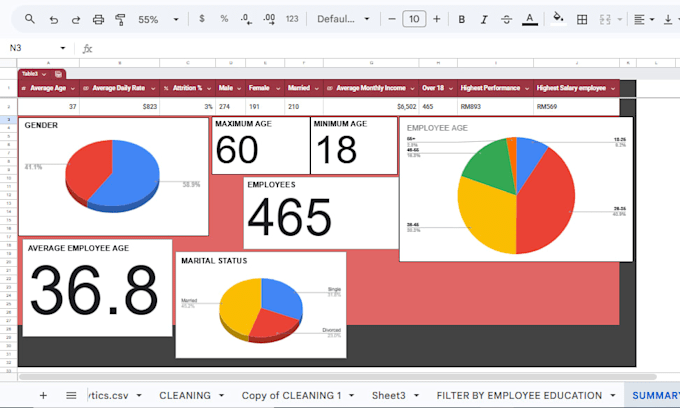Redo the last action
The width and height of the screenshot is (680, 408).
click(76, 20)
